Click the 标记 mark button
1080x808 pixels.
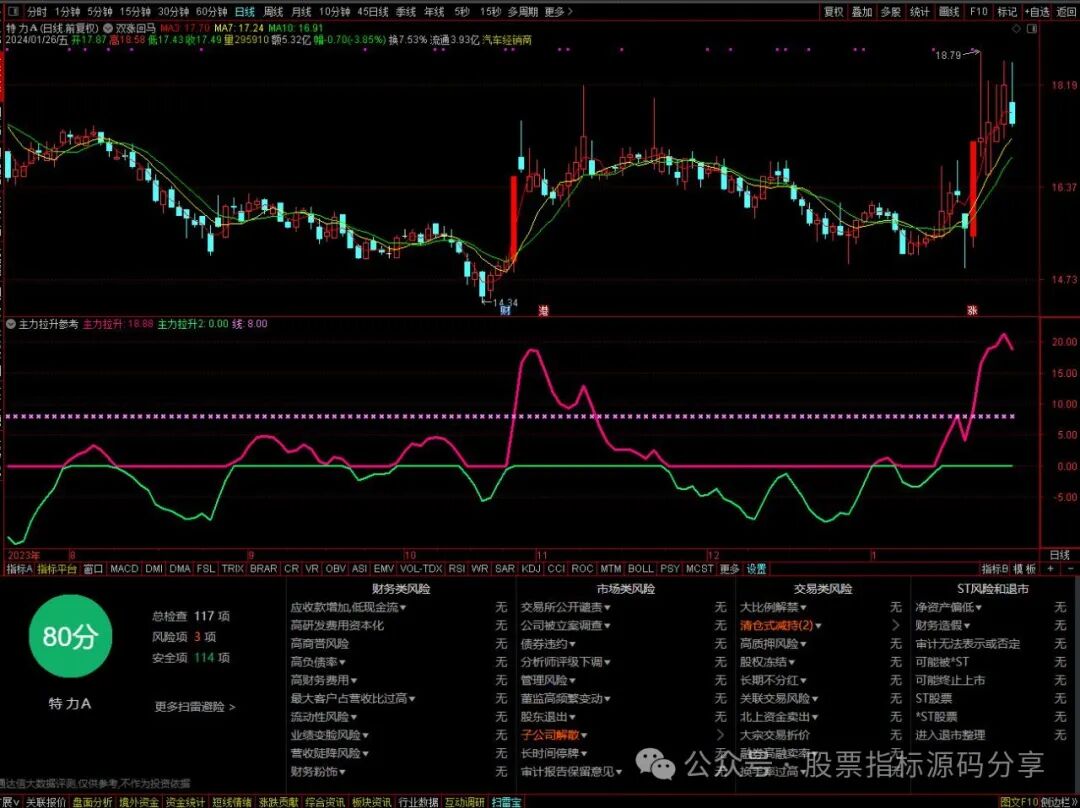point(1007,12)
